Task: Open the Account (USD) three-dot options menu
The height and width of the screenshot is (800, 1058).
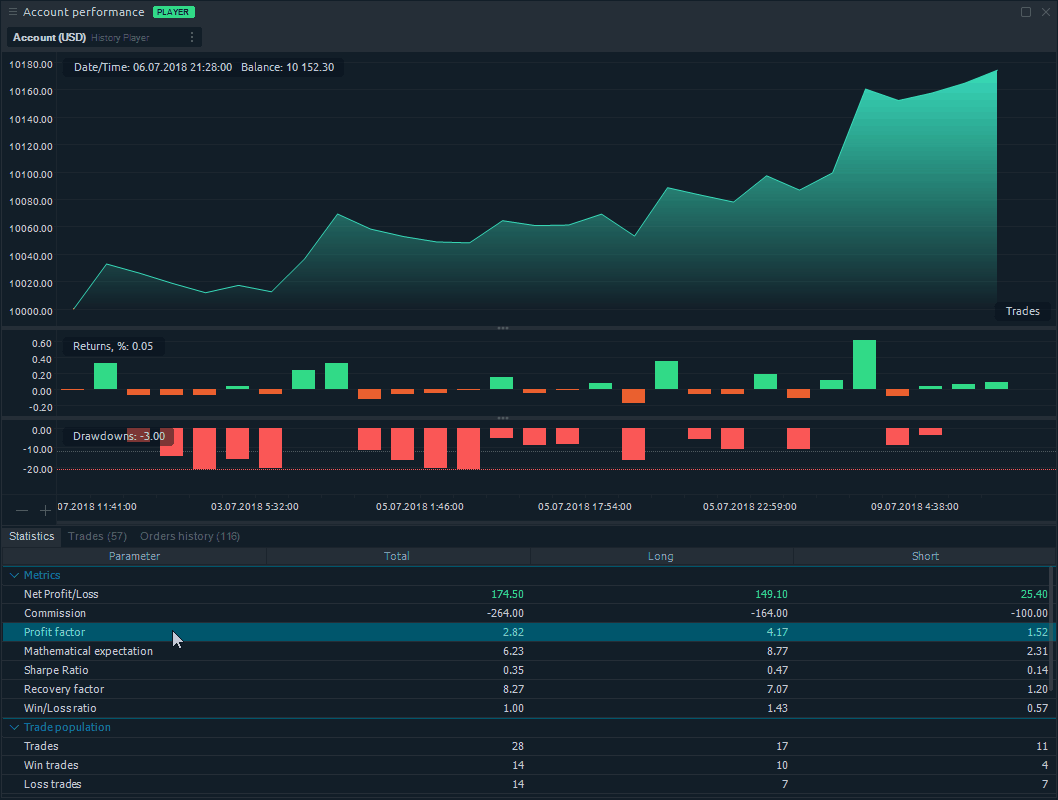Action: click(192, 38)
